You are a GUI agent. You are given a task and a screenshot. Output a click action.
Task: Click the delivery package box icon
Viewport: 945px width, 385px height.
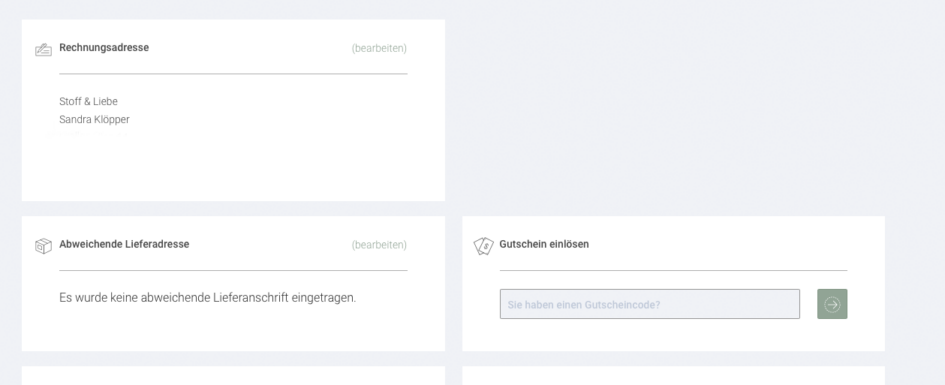click(x=43, y=246)
